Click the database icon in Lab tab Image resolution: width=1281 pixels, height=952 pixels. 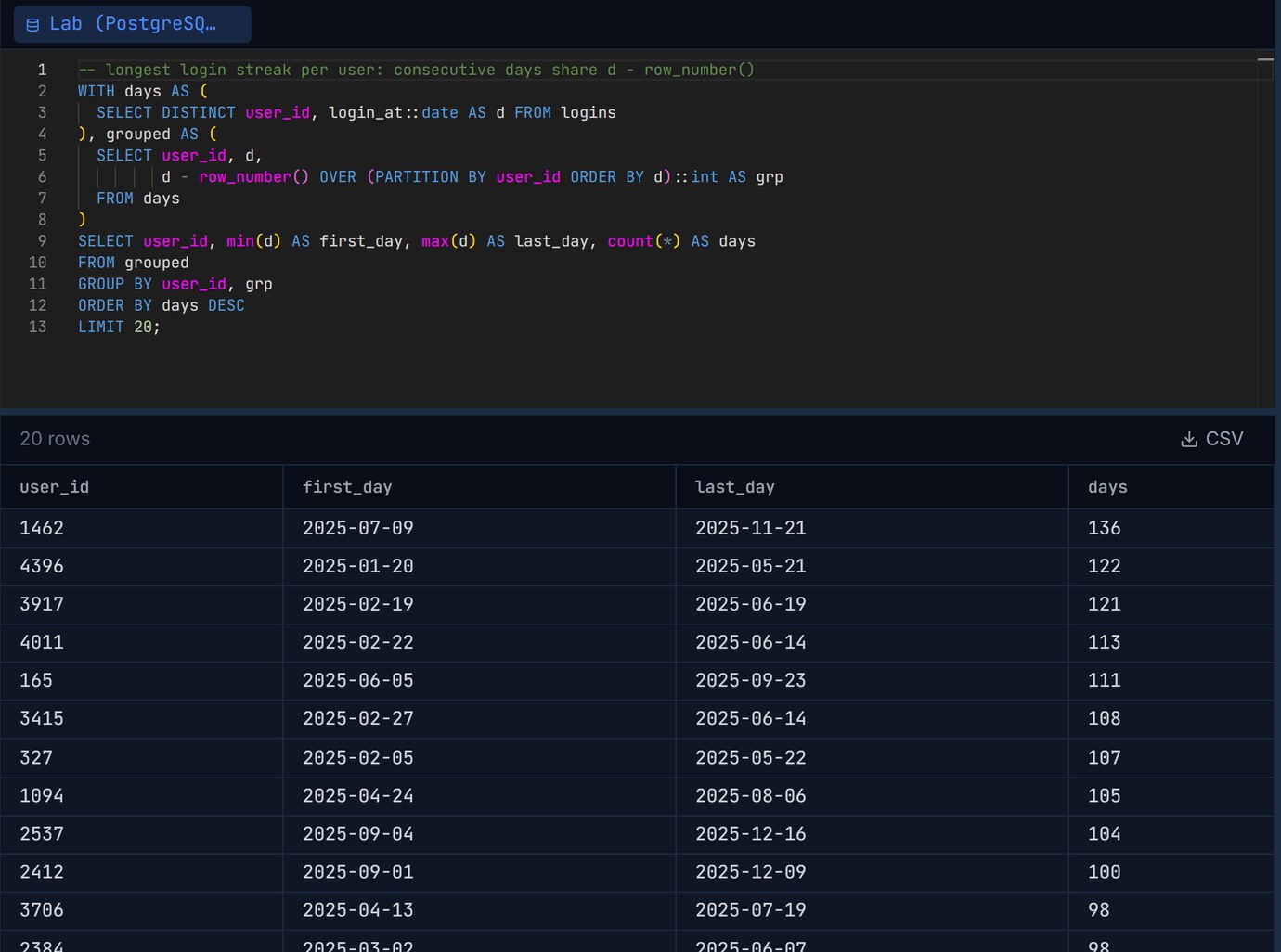(x=32, y=25)
